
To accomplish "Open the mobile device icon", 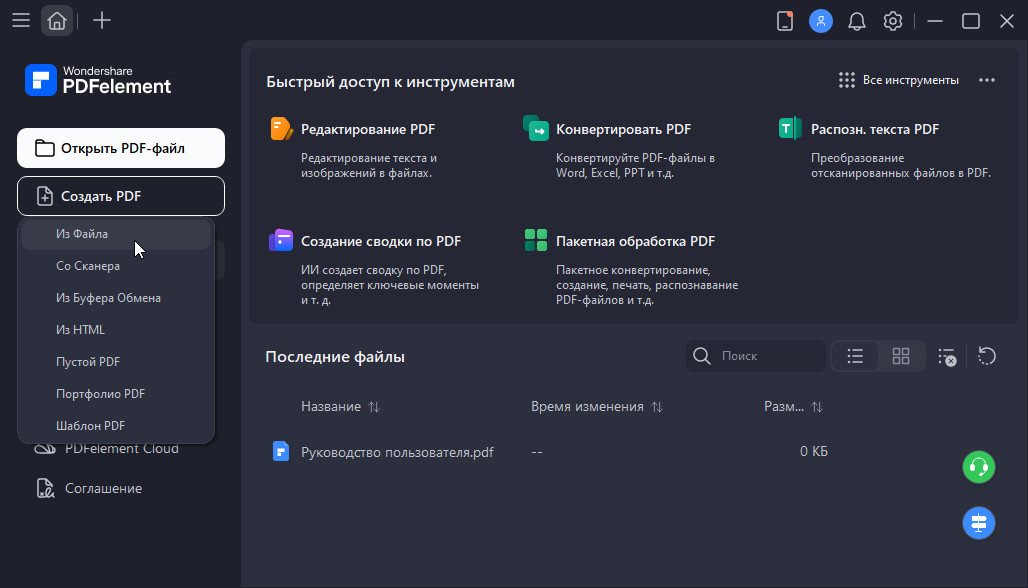I will click(785, 21).
